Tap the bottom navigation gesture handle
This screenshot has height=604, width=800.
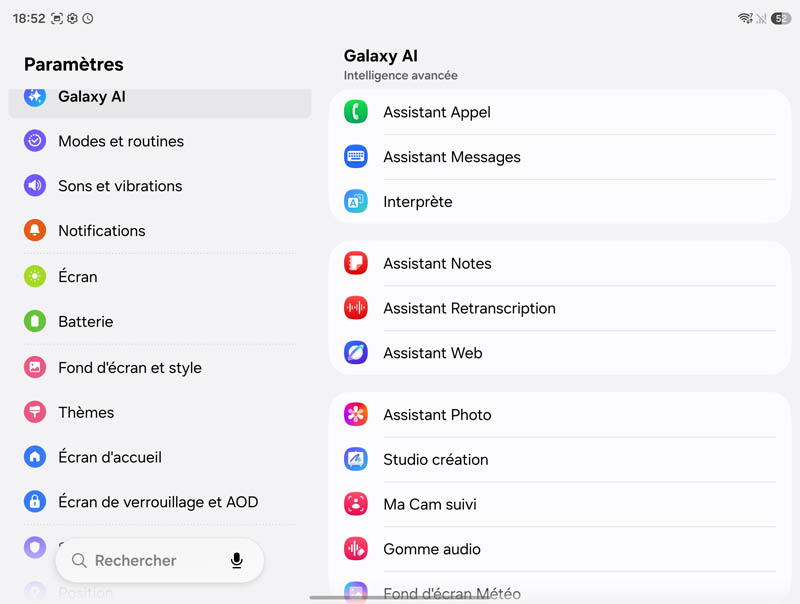click(x=401, y=597)
